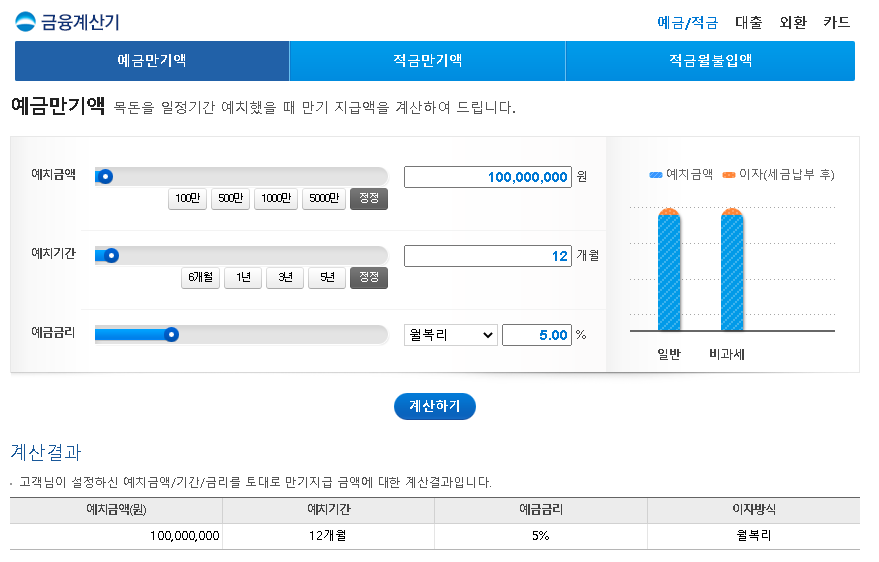Click the 예금금리 slider handle
Screen dimensions: 879x562
tap(172, 335)
